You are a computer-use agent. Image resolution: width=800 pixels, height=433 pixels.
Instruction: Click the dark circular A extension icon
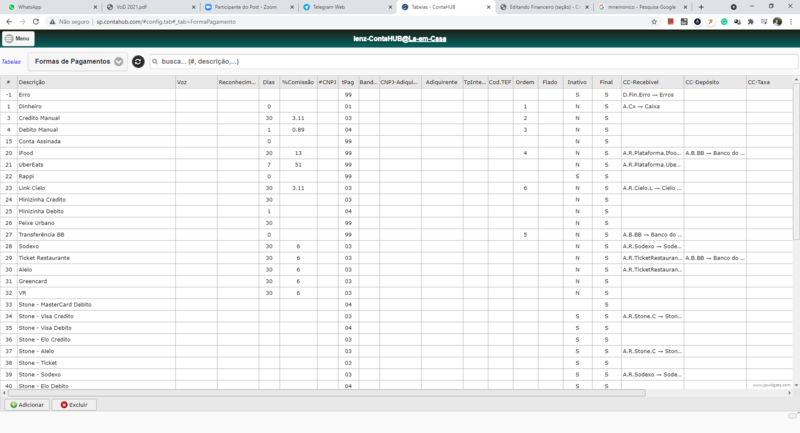[697, 22]
